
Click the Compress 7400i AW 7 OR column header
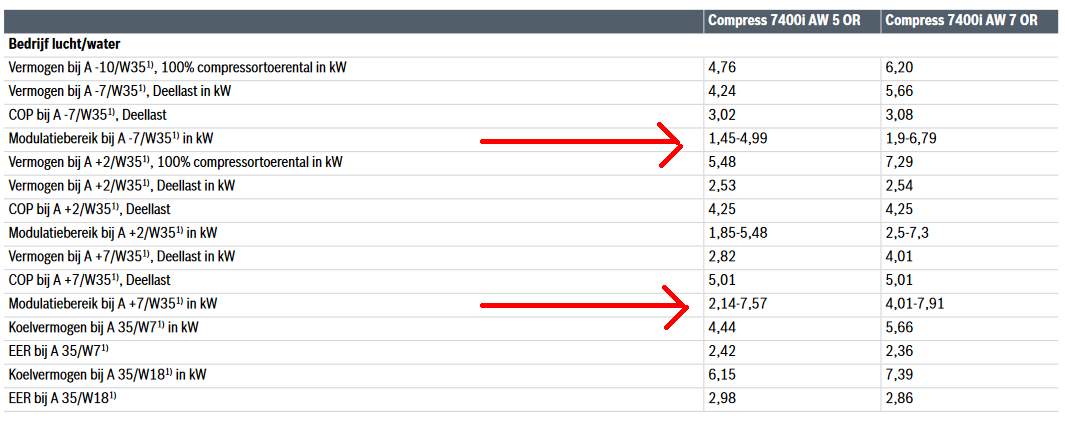pyautogui.click(x=961, y=20)
